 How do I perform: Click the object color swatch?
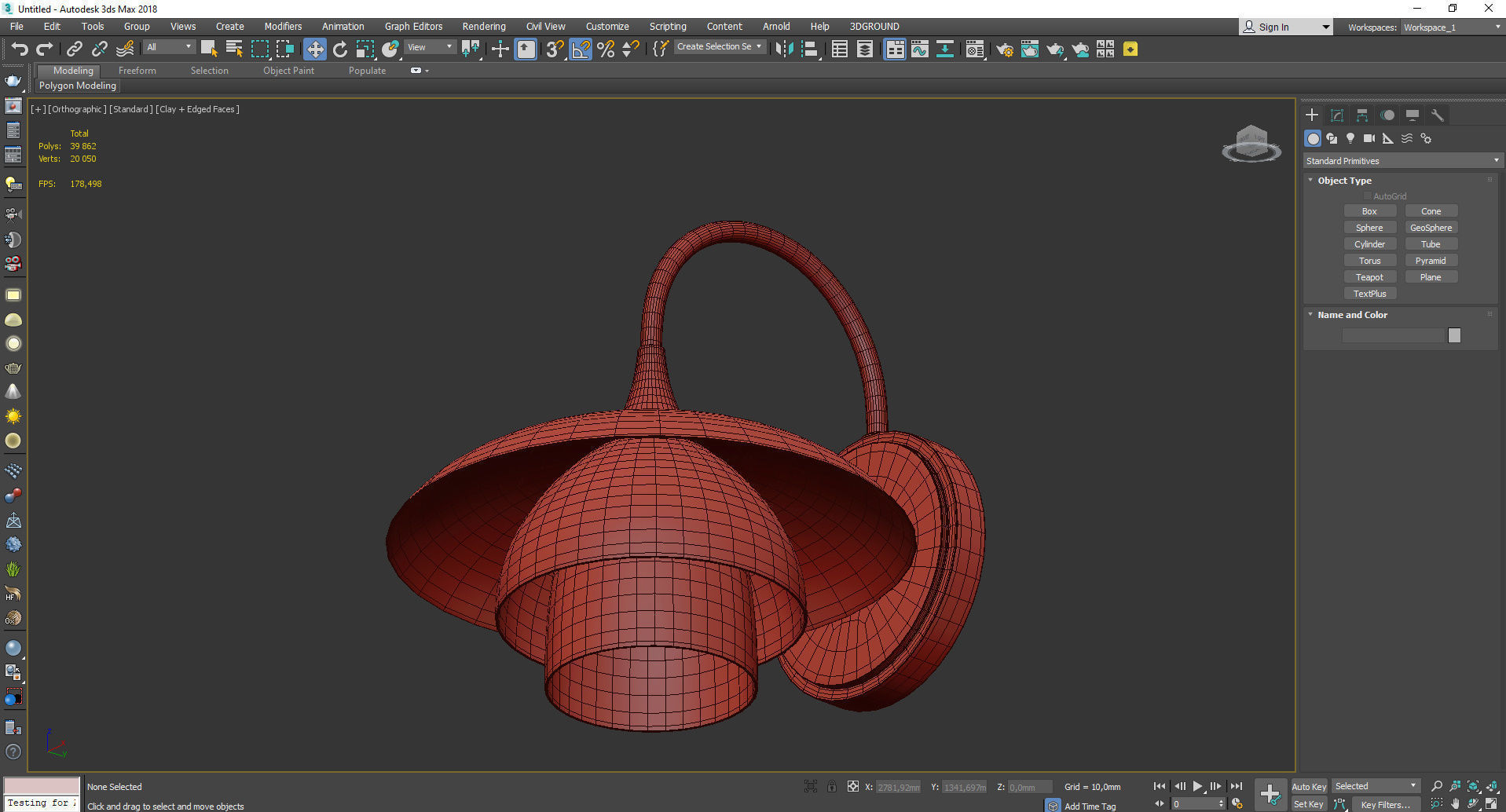click(1454, 335)
